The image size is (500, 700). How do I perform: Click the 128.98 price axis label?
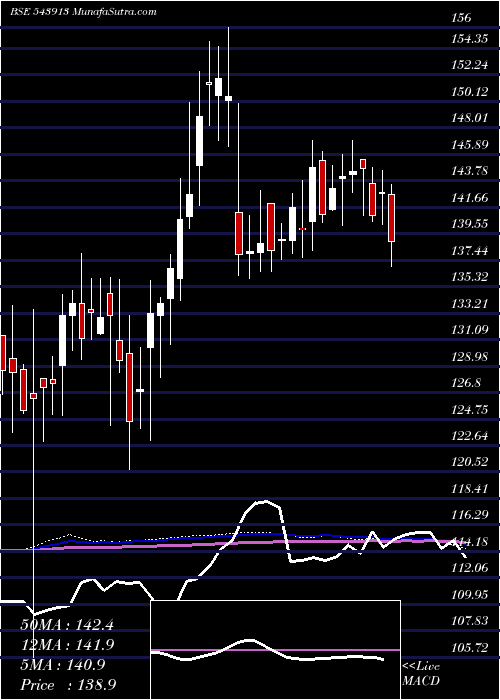pos(470,356)
